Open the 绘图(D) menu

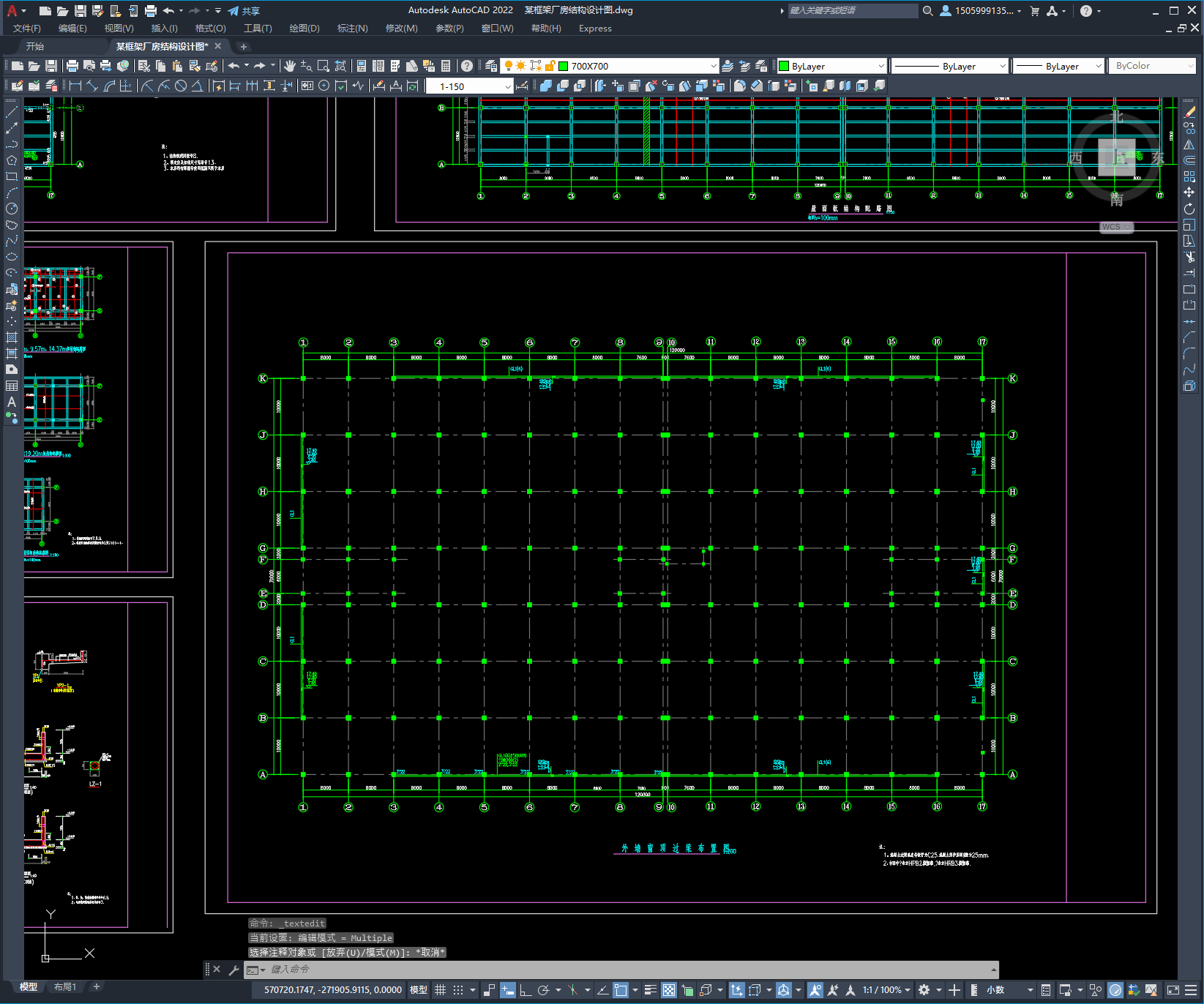coord(304,29)
